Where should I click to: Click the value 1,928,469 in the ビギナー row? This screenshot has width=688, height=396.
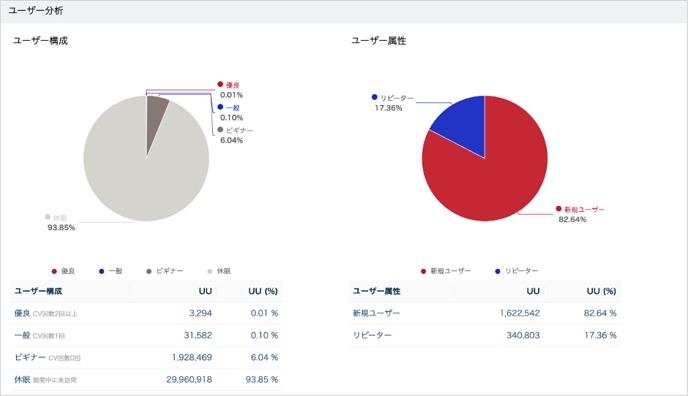[x=192, y=357]
